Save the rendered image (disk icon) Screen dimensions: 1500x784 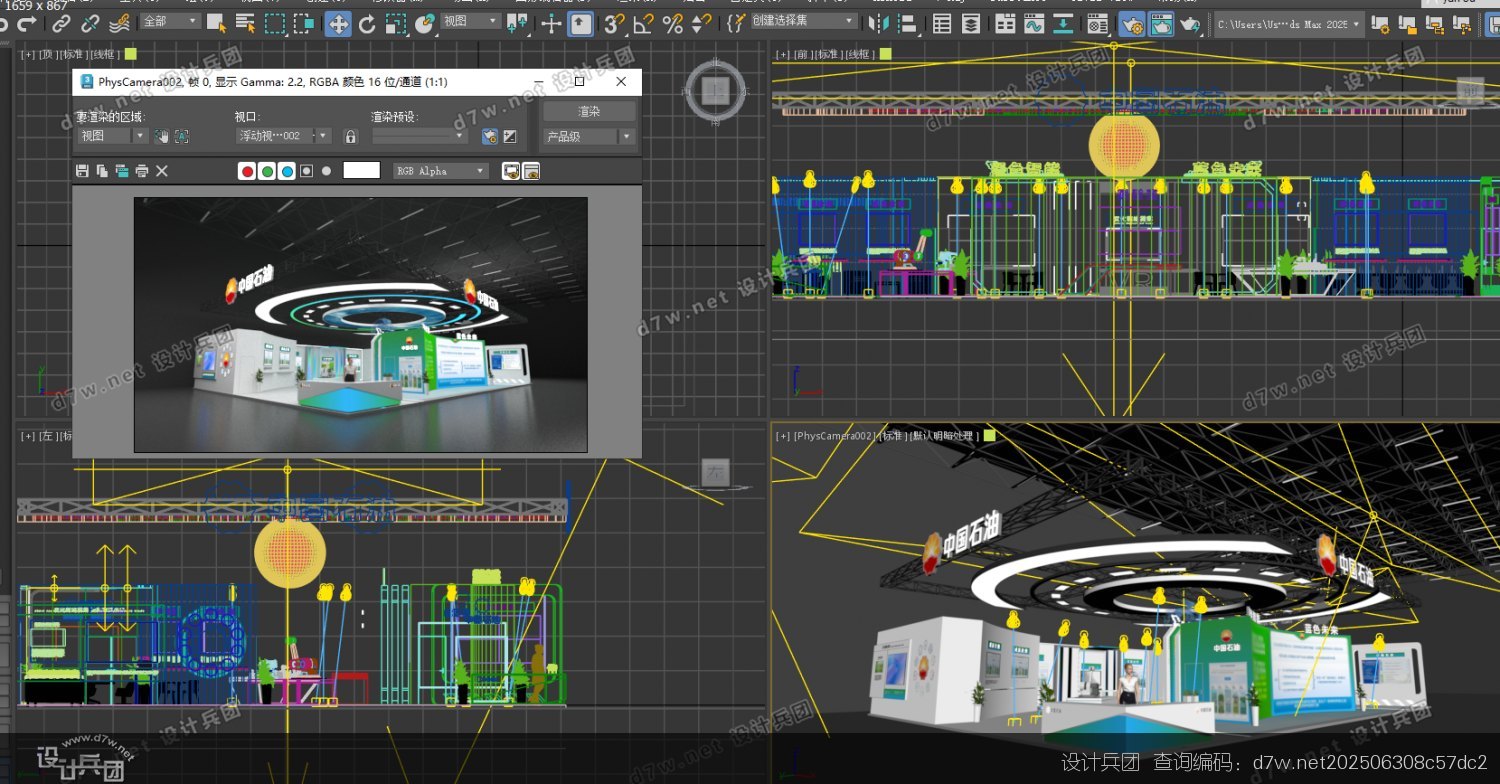click(82, 171)
